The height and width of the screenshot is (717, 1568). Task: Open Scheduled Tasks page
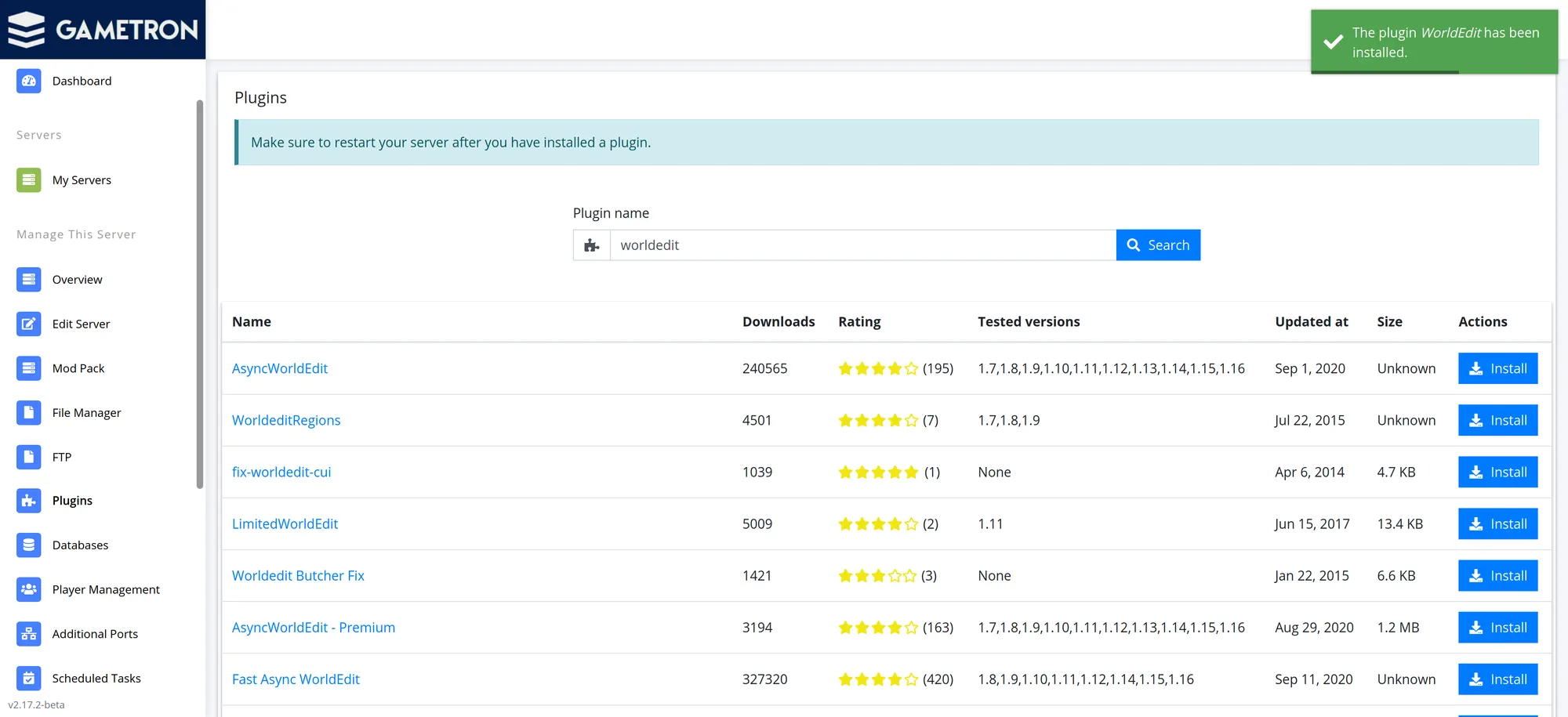coord(96,679)
